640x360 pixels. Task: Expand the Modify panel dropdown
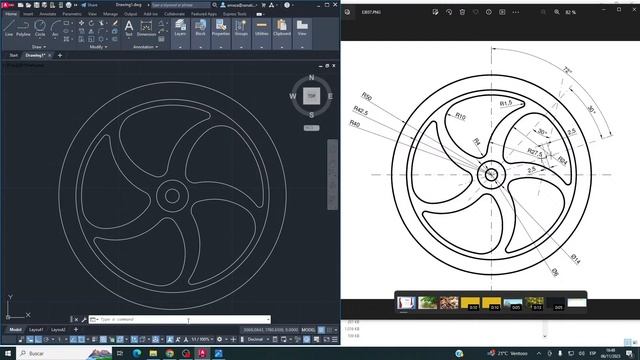pyautogui.click(x=98, y=47)
